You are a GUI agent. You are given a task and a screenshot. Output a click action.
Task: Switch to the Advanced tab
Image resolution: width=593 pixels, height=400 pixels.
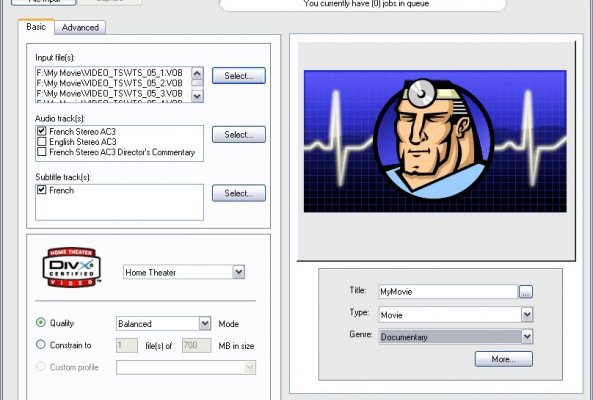click(80, 28)
